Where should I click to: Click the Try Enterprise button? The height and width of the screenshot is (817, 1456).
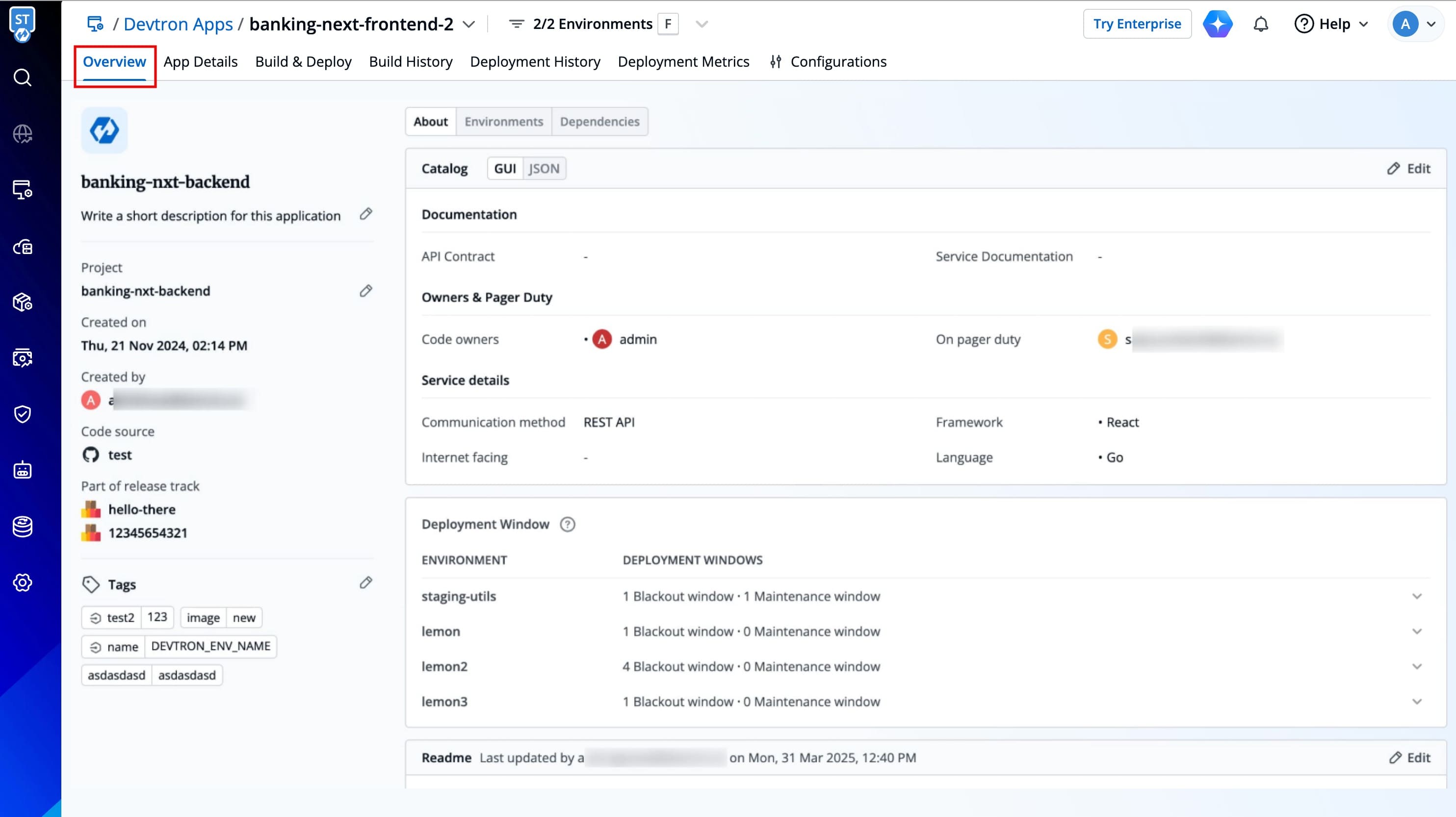(1137, 25)
